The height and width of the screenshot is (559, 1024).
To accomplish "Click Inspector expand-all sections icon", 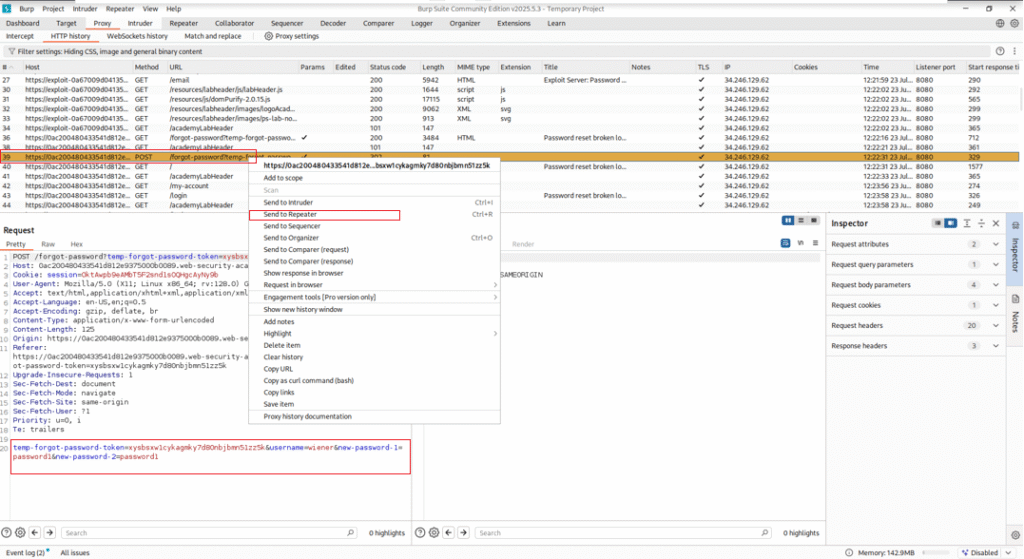I will click(967, 223).
